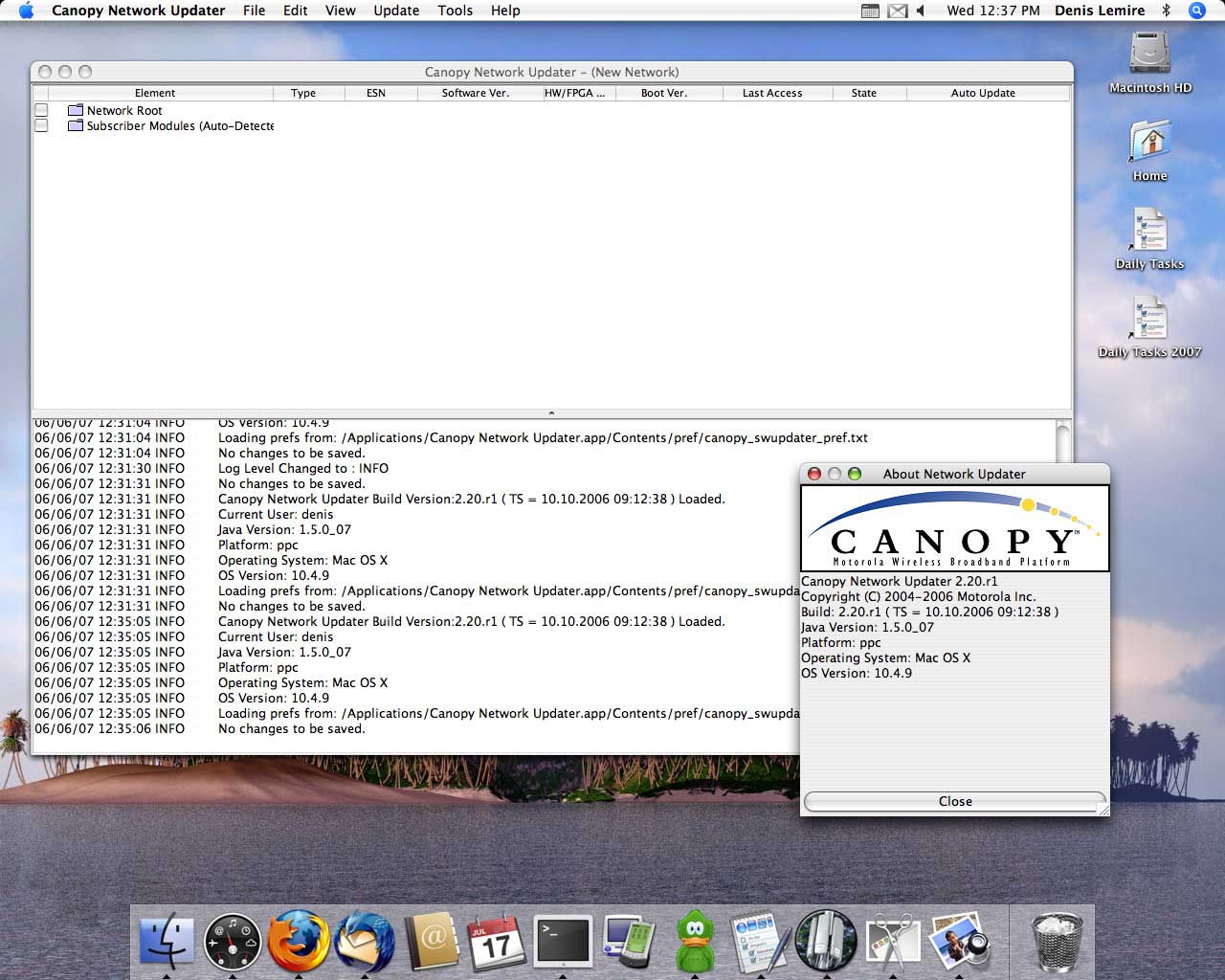The width and height of the screenshot is (1225, 980).
Task: Launch Firefox from the dock
Action: point(299,940)
